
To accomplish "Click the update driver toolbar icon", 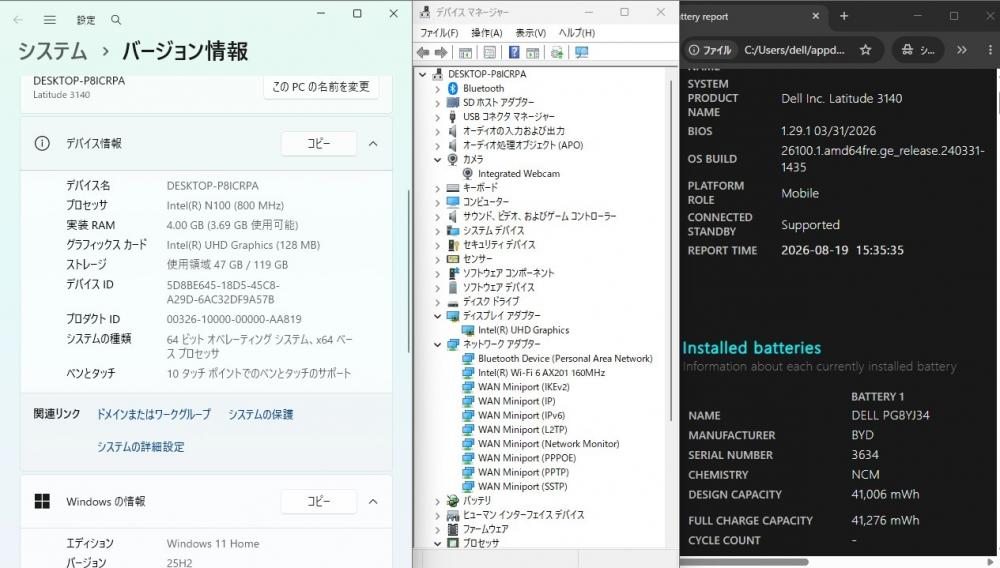I will coord(557,52).
